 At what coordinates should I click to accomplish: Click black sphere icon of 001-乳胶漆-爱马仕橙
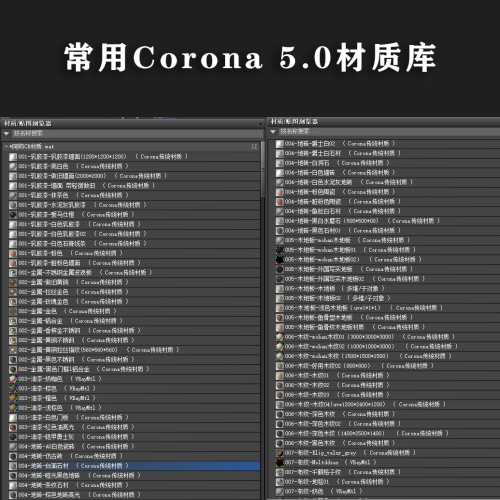coord(13,215)
